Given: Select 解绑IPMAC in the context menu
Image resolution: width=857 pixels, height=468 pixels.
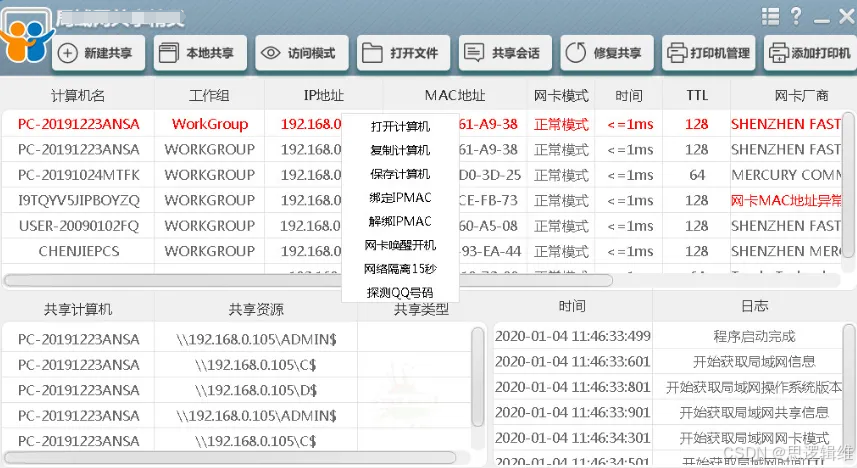Looking at the screenshot, I should click(x=400, y=221).
